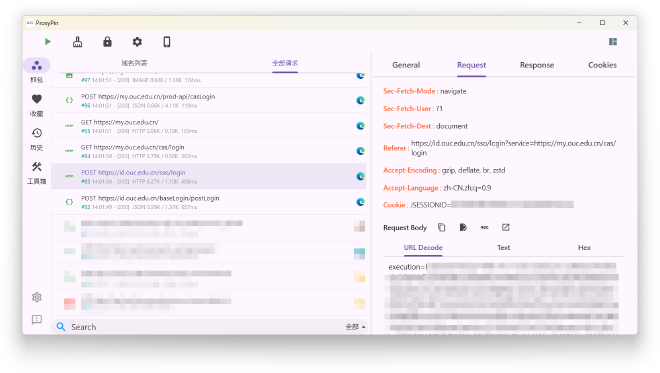The image size is (660, 373).
Task: Click the Referer header value
Action: (x=514, y=148)
